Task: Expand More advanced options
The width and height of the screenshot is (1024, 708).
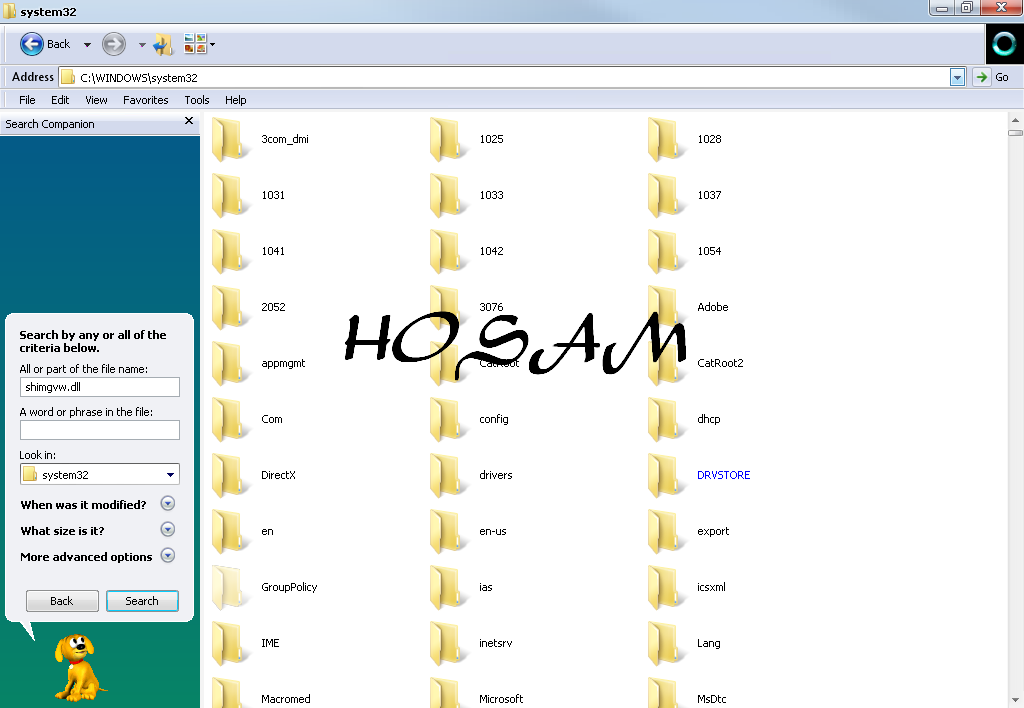Action: [167, 555]
